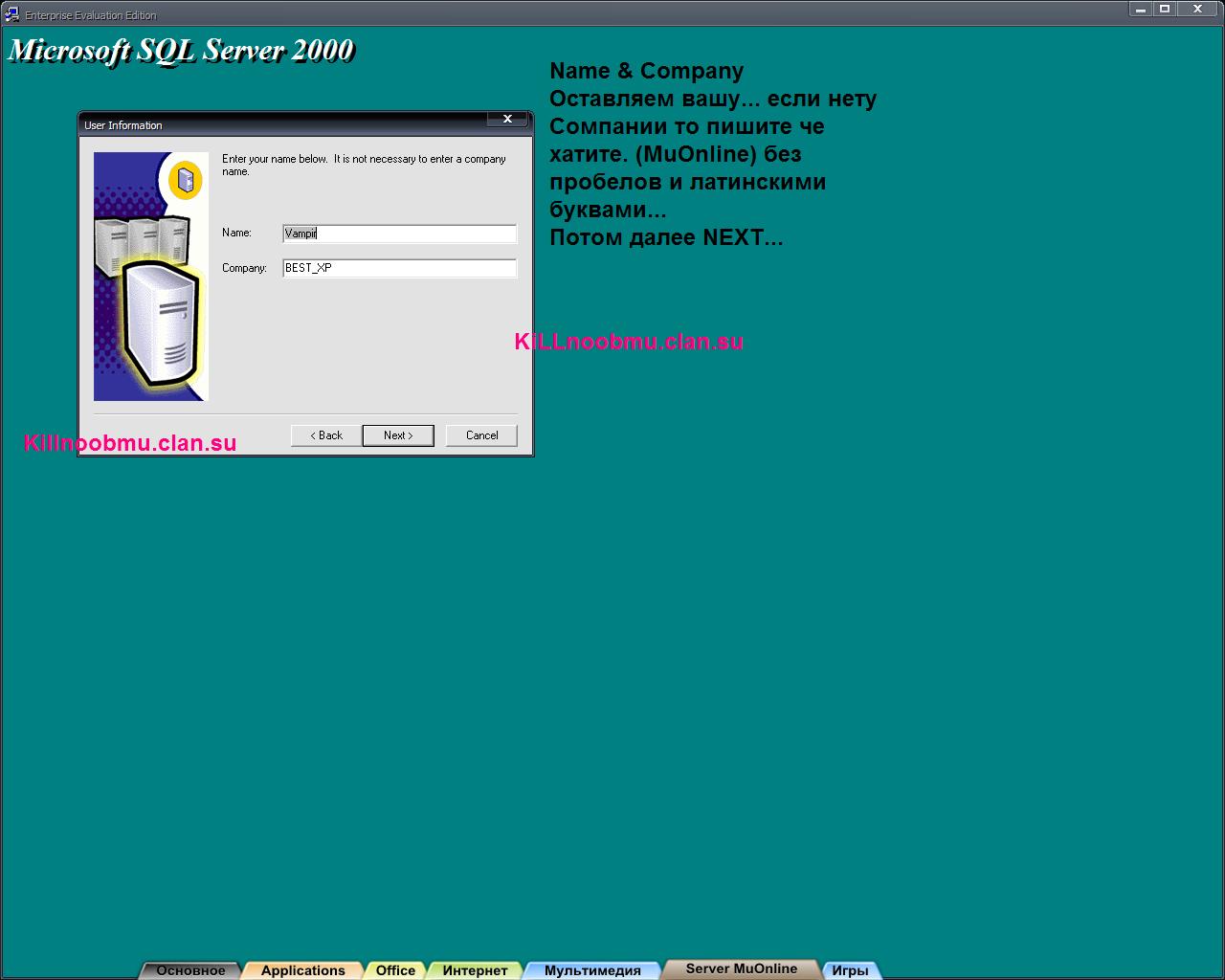Minimize the Enterprise Evaluation Edition window
This screenshot has height=980, width=1225.
pos(1141,10)
